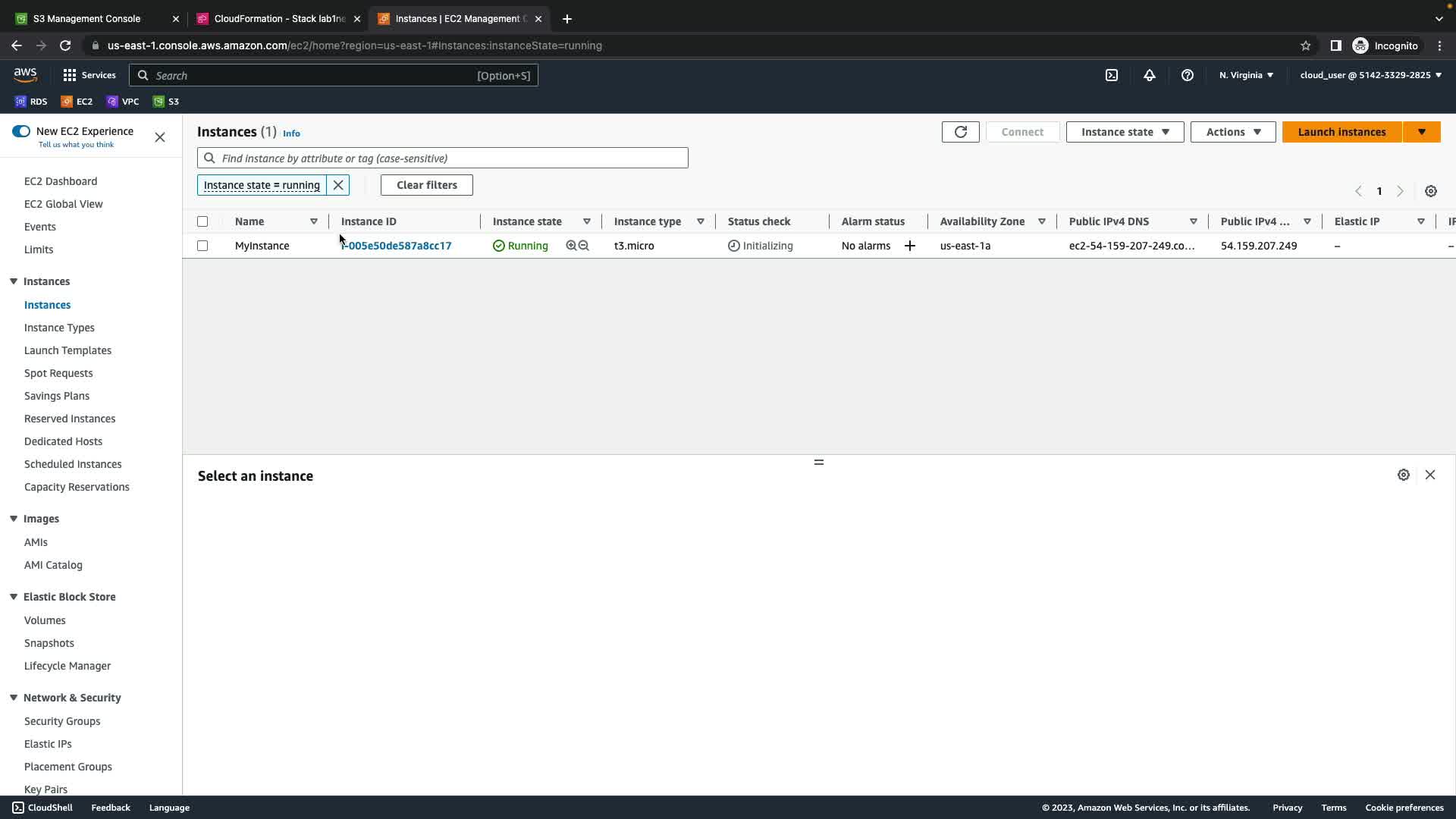This screenshot has width=1456, height=819.
Task: Click the Clear filters button
Action: click(x=427, y=185)
